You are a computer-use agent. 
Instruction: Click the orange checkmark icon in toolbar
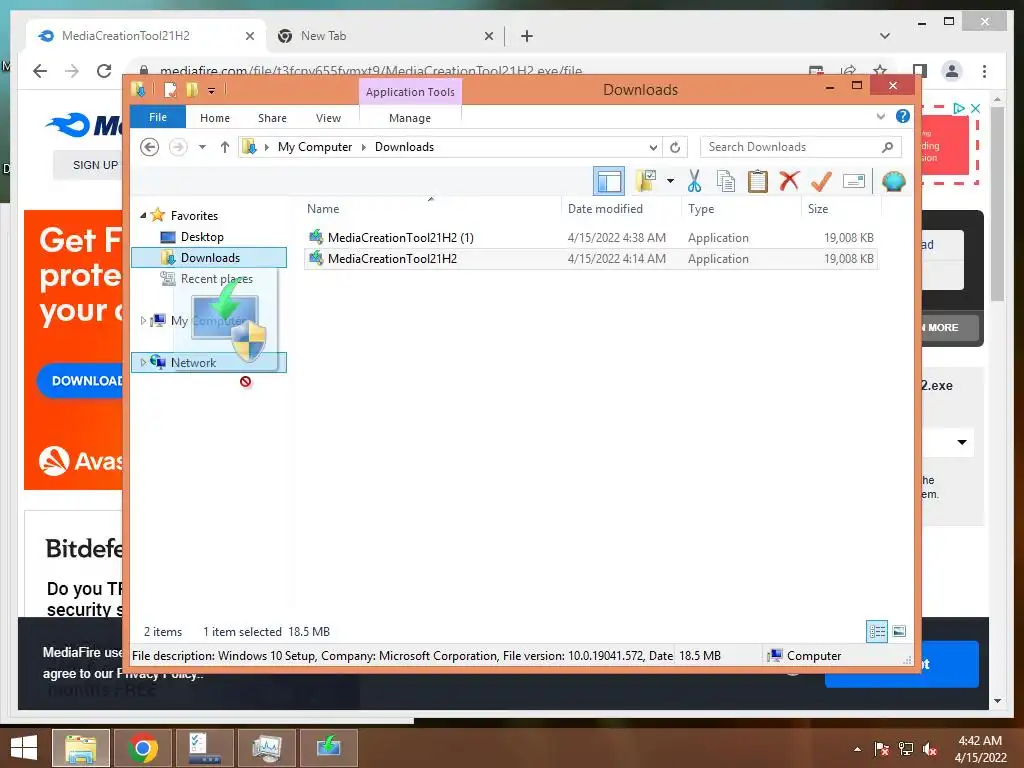(x=821, y=181)
